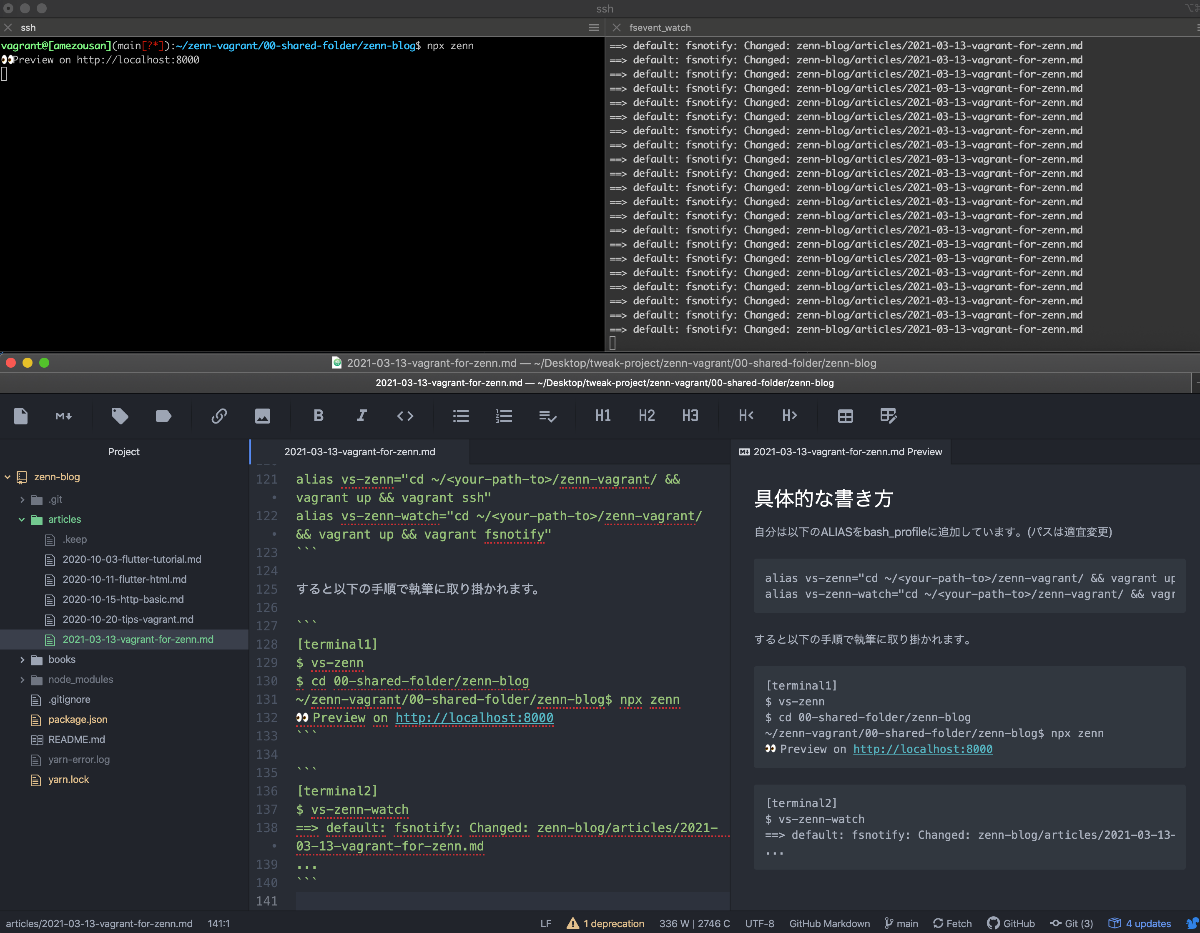This screenshot has width=1200, height=933.
Task: Expand the books folder
Action: (22, 659)
